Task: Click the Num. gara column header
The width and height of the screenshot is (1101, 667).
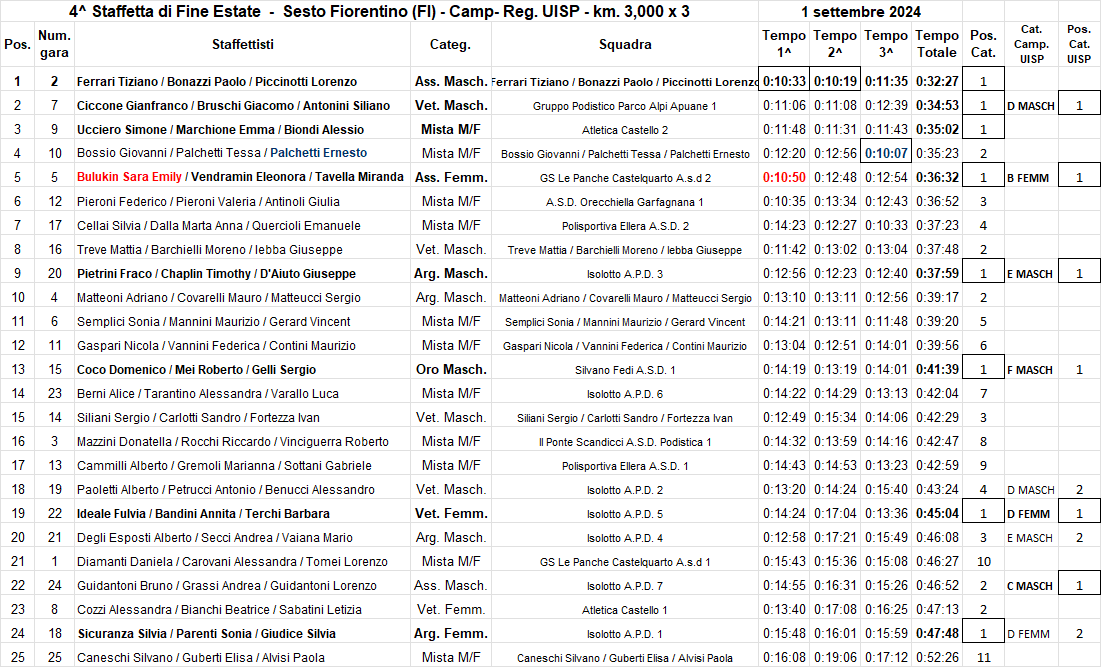Action: [54, 45]
